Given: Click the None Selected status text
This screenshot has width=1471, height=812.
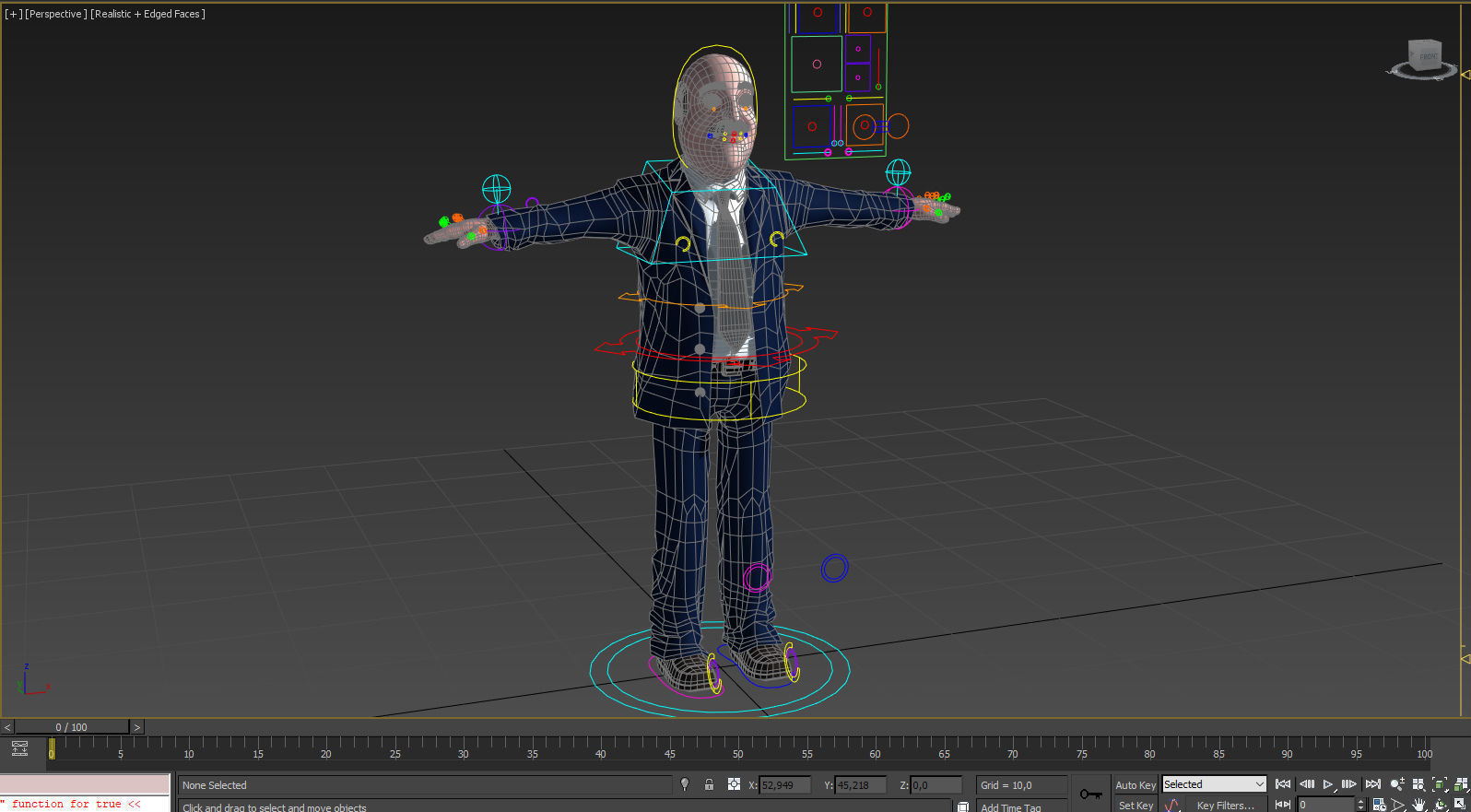Looking at the screenshot, I should pyautogui.click(x=215, y=785).
